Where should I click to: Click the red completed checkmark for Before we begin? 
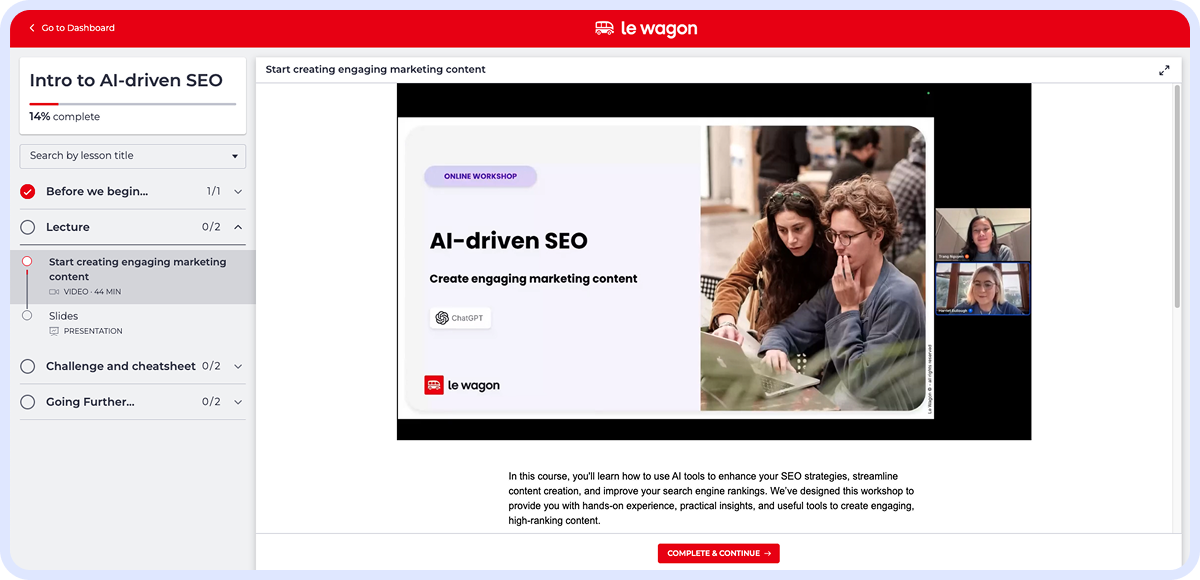(x=27, y=191)
